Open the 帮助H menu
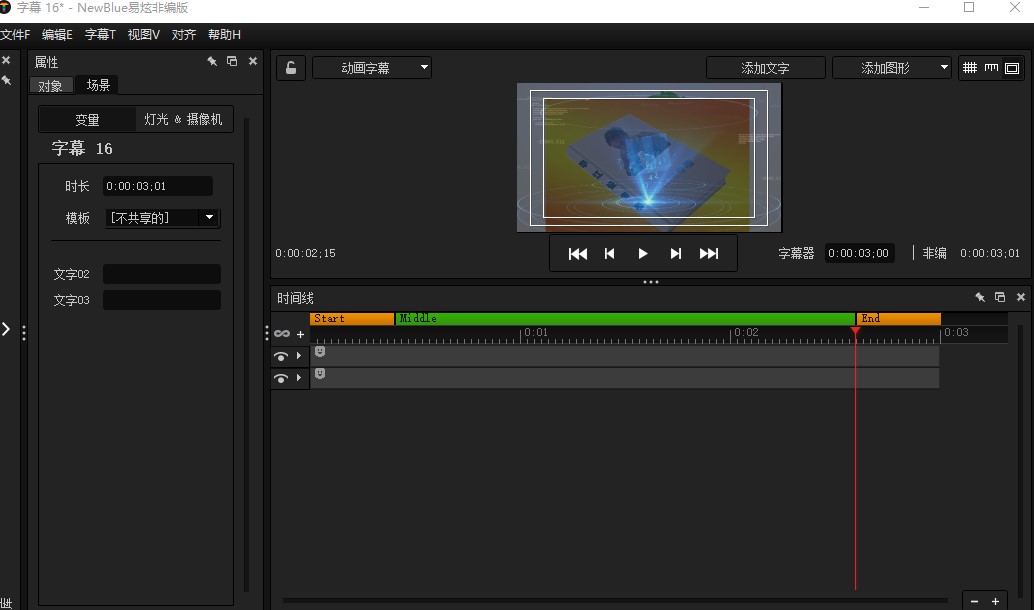 point(224,34)
